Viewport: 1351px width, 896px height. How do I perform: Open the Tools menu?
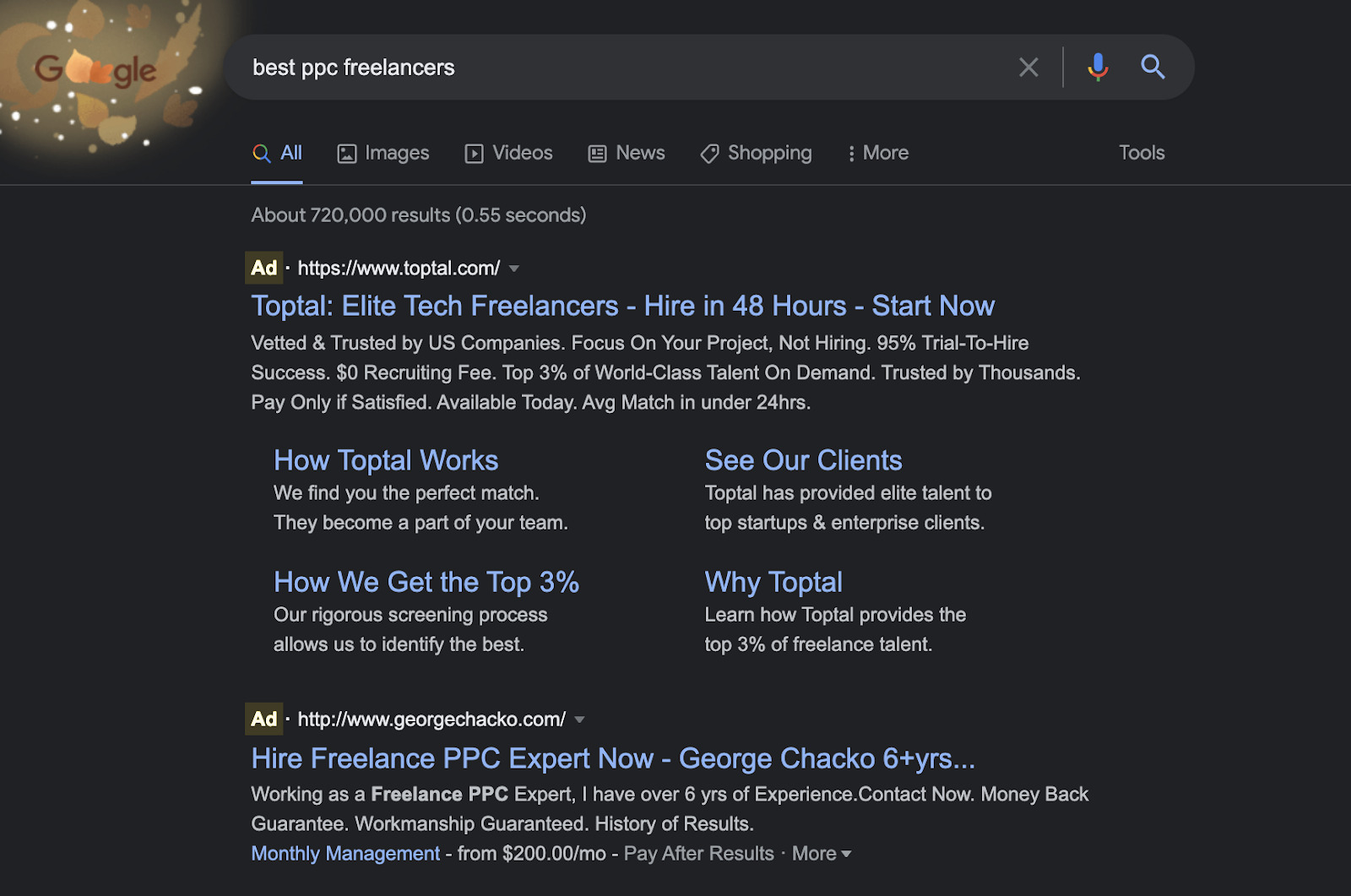1141,153
